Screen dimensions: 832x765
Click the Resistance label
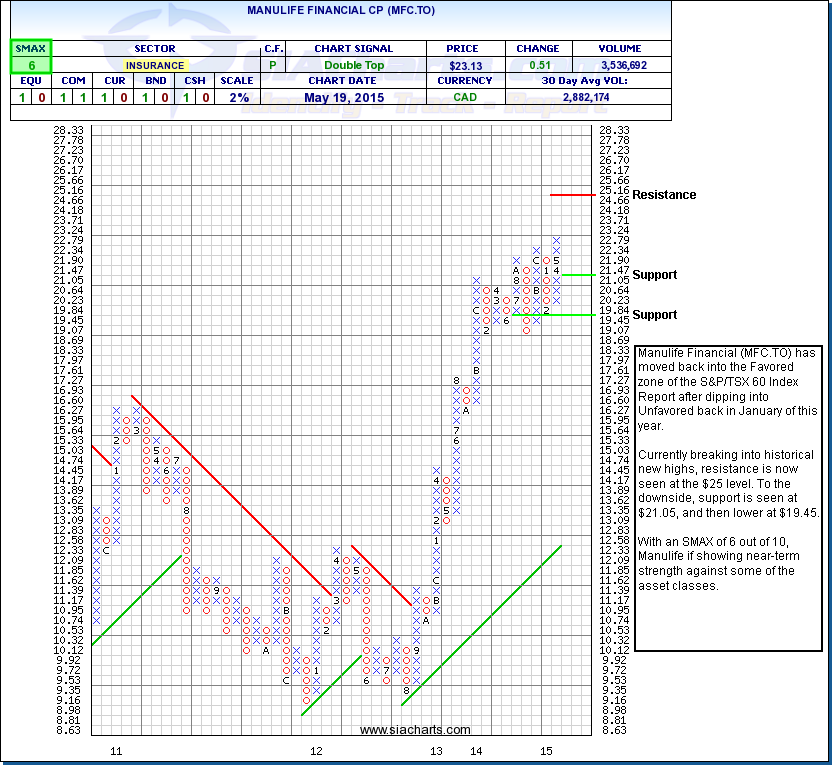point(664,195)
